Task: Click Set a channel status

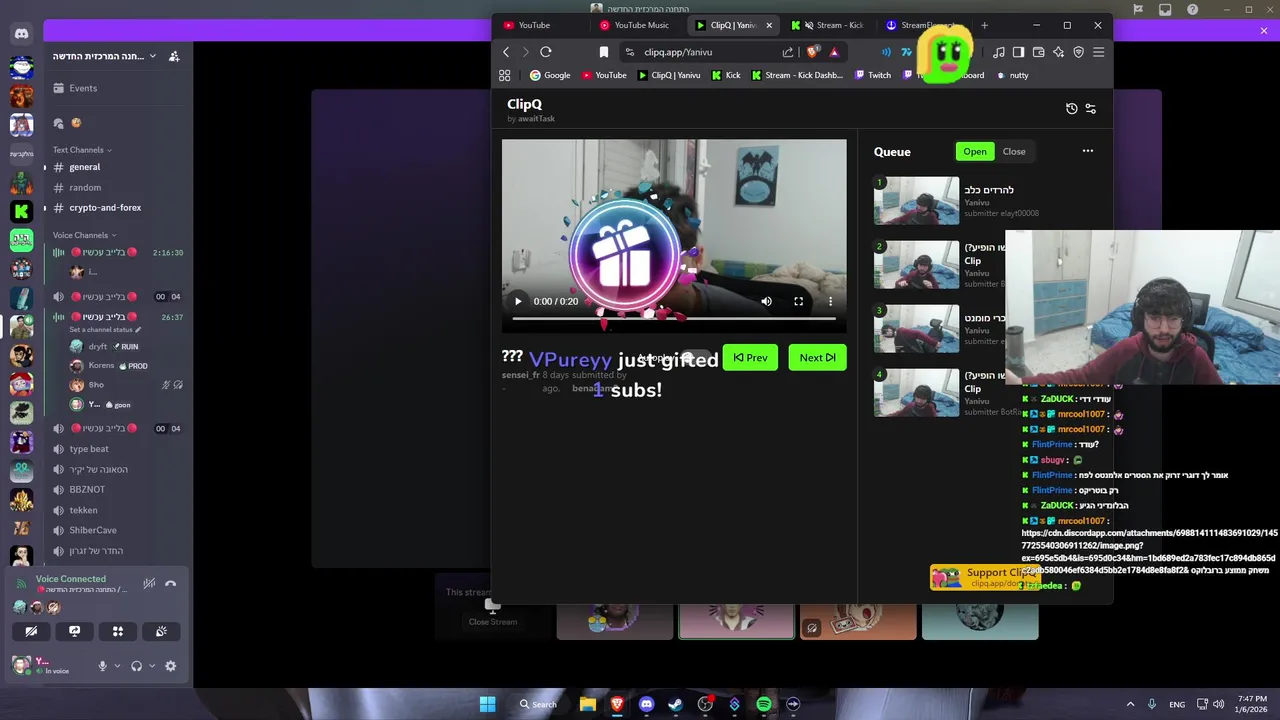Action: tap(105, 330)
